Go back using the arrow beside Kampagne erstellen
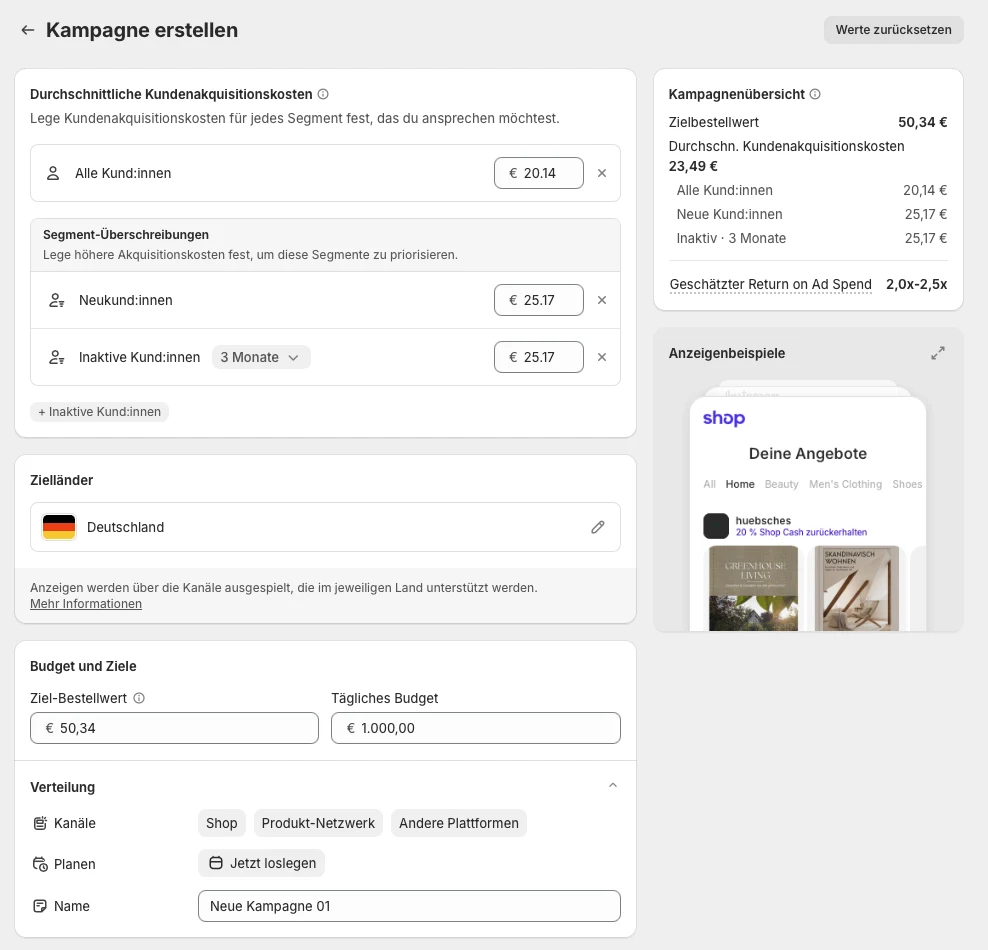This screenshot has height=950, width=988. pos(27,30)
